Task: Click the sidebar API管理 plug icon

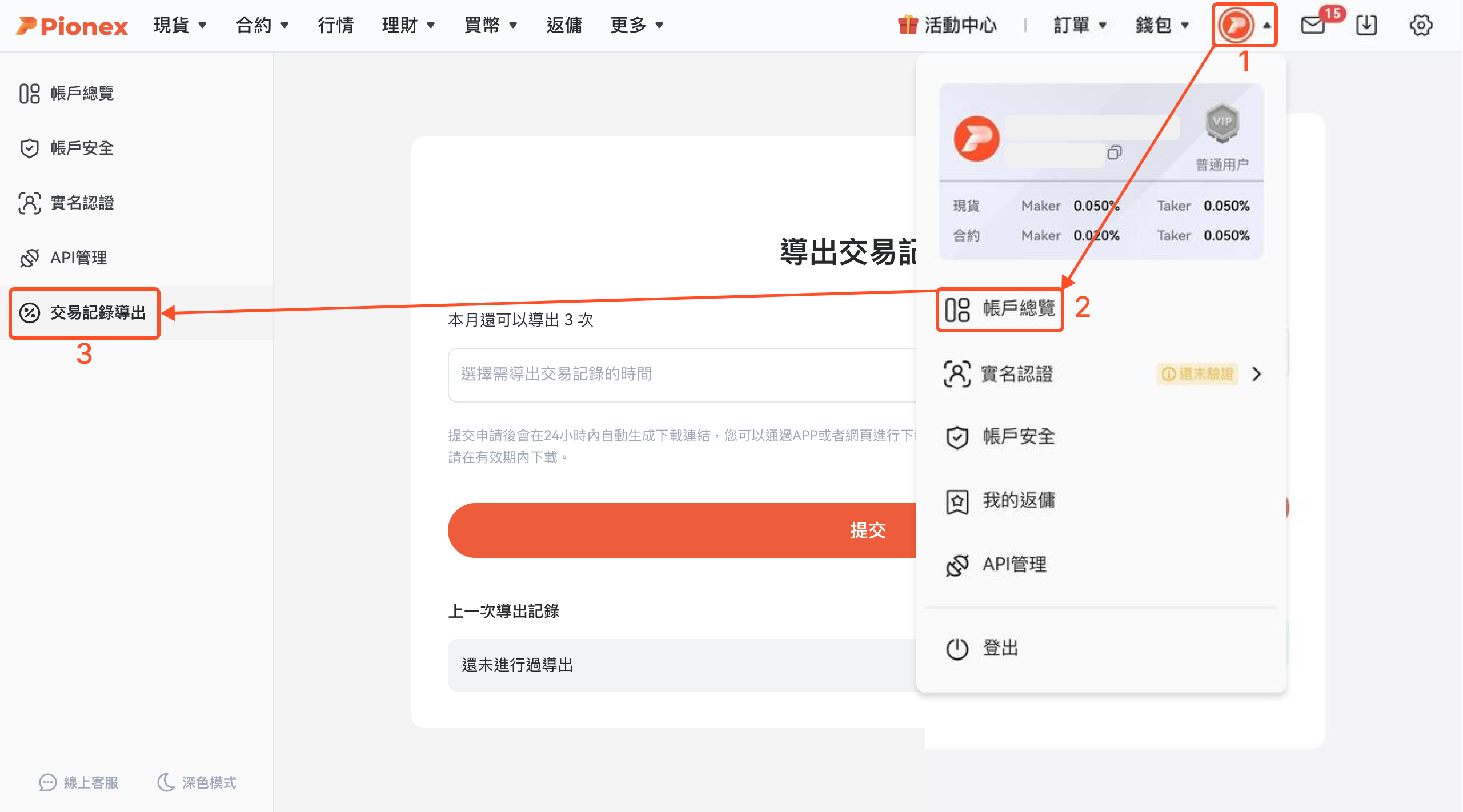Action: pos(29,258)
